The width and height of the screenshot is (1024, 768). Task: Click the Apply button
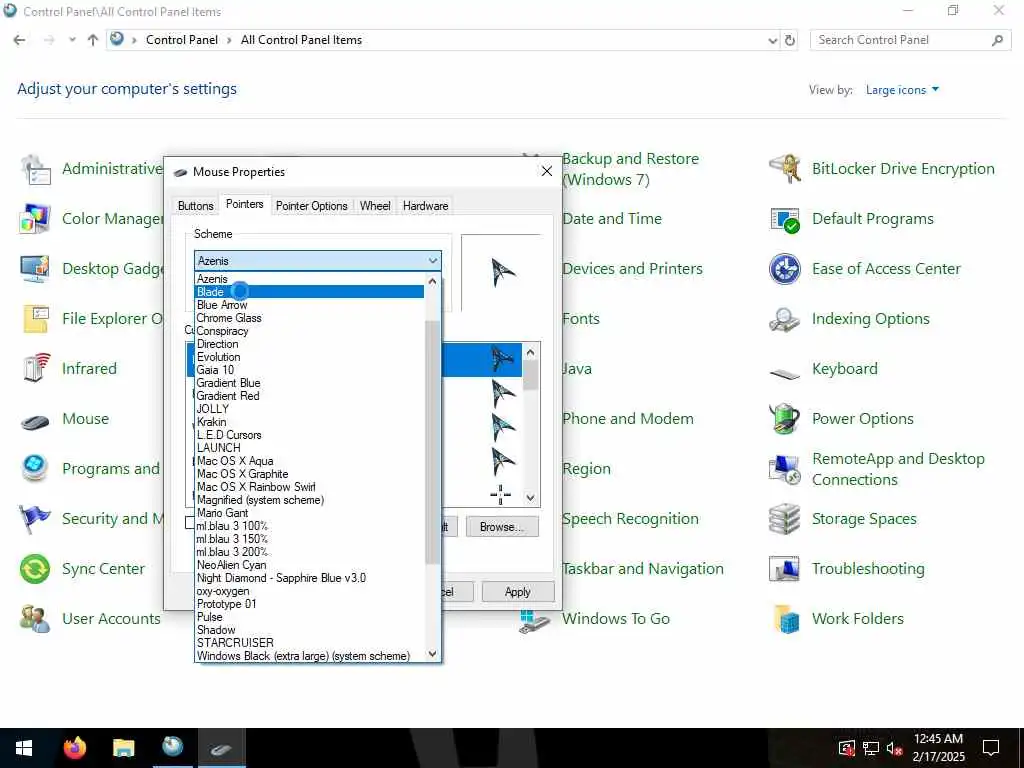point(517,592)
